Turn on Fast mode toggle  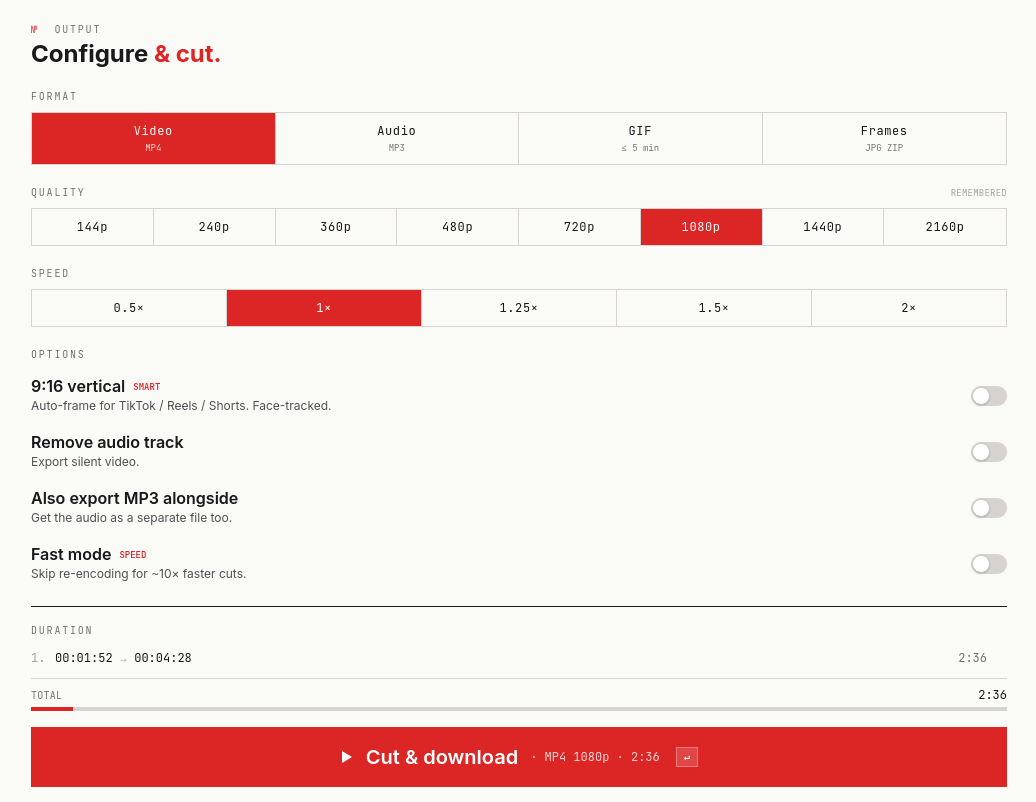pos(988,564)
